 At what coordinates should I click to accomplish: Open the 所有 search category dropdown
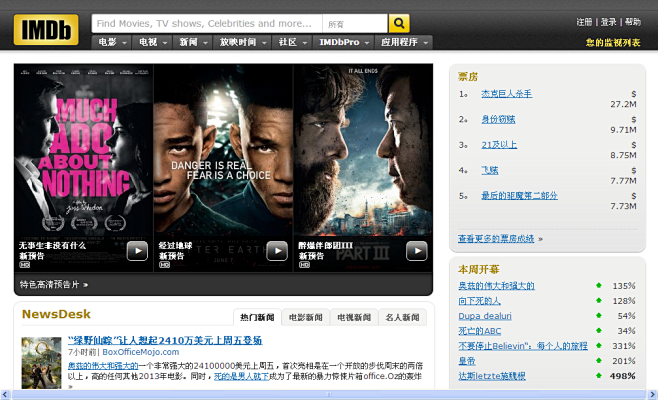click(x=355, y=24)
